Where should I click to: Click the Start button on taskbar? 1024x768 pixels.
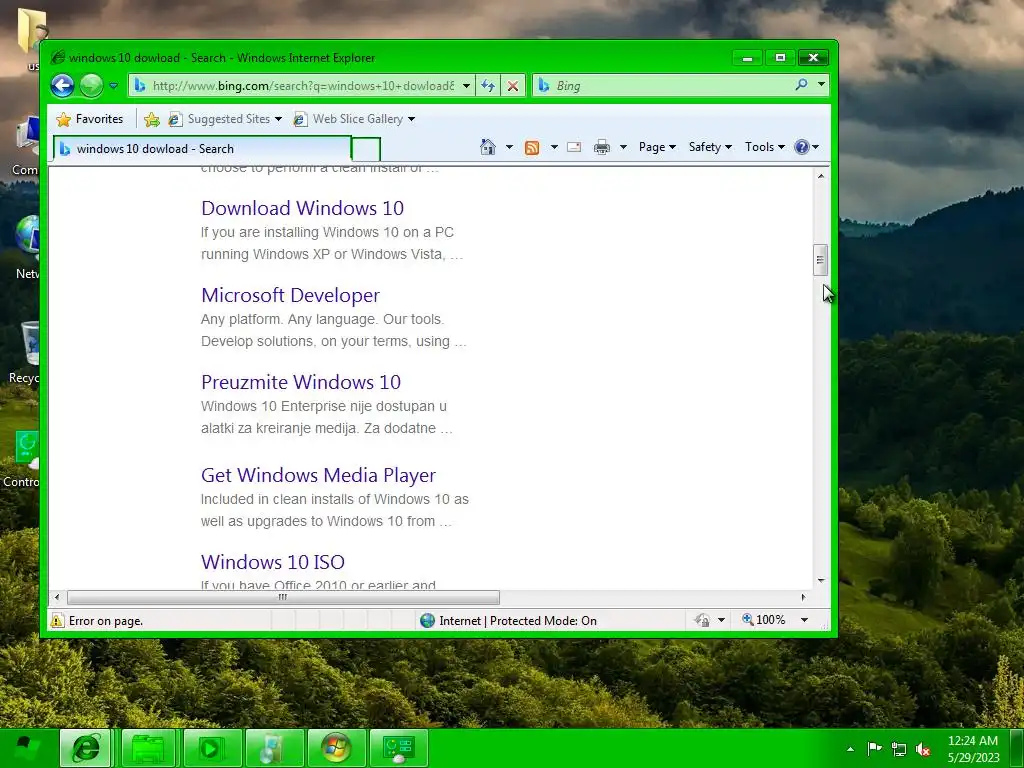pyautogui.click(x=27, y=748)
